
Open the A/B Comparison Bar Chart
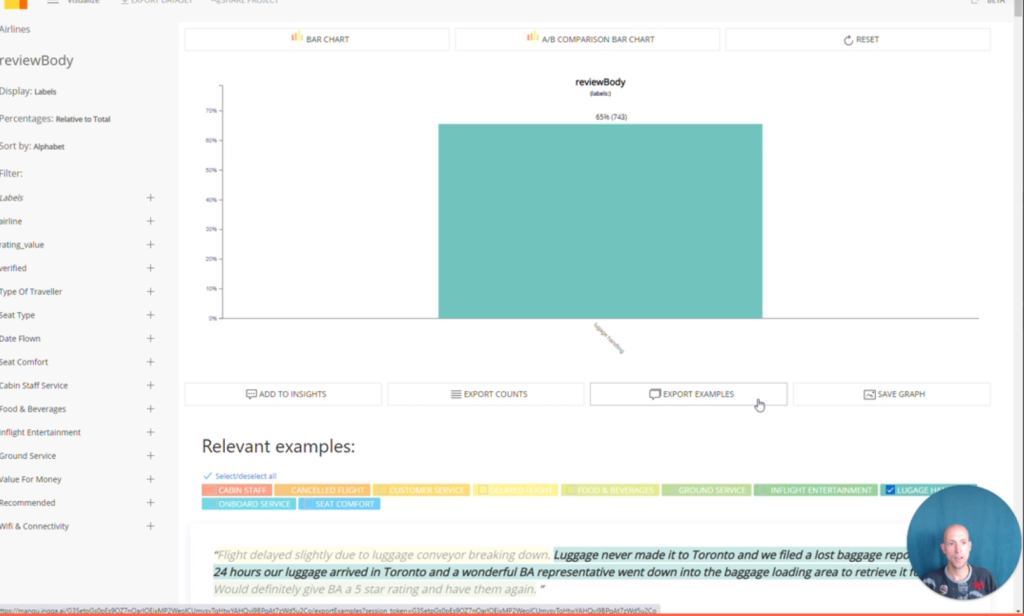tap(587, 39)
